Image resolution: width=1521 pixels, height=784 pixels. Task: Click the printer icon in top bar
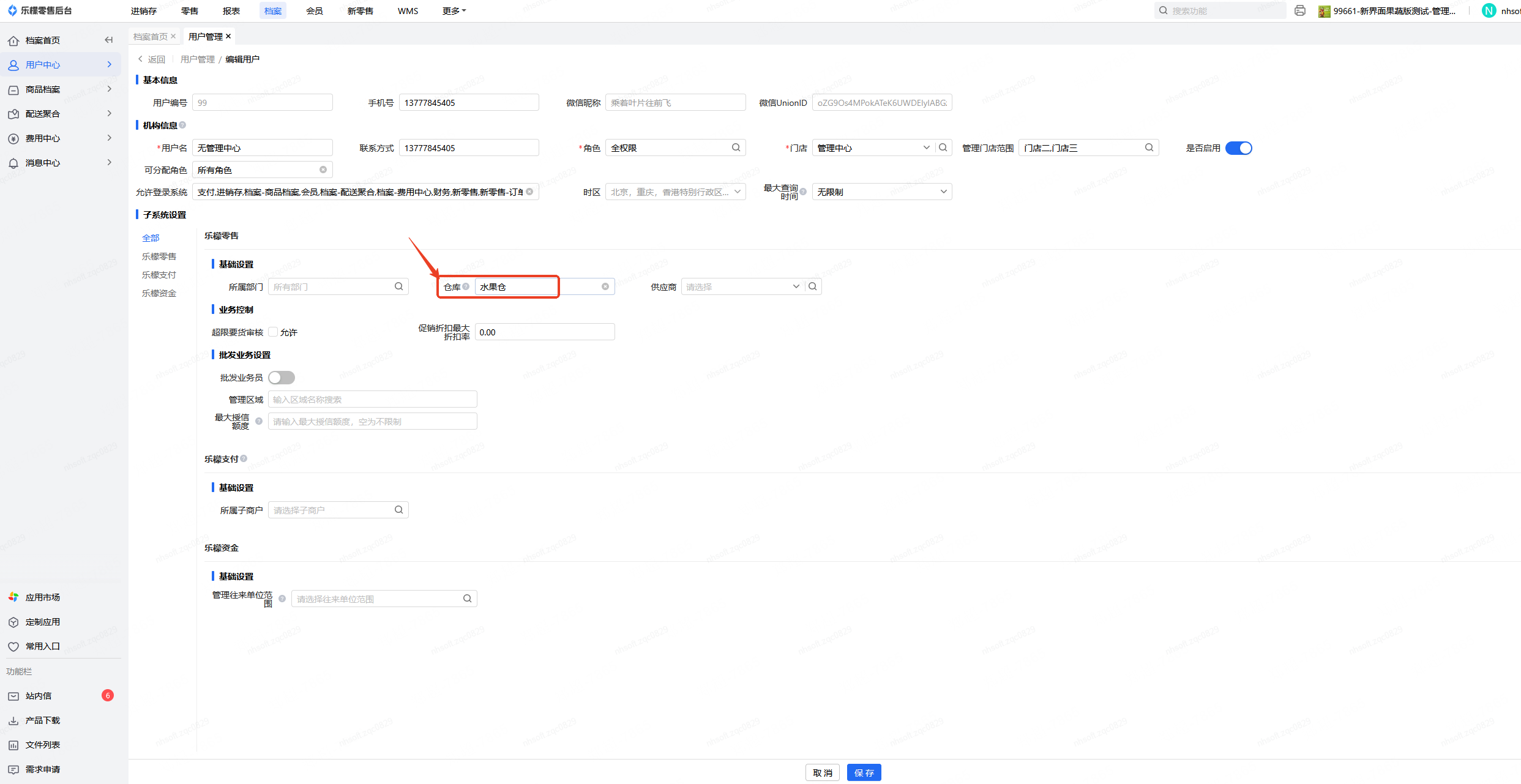1300,11
